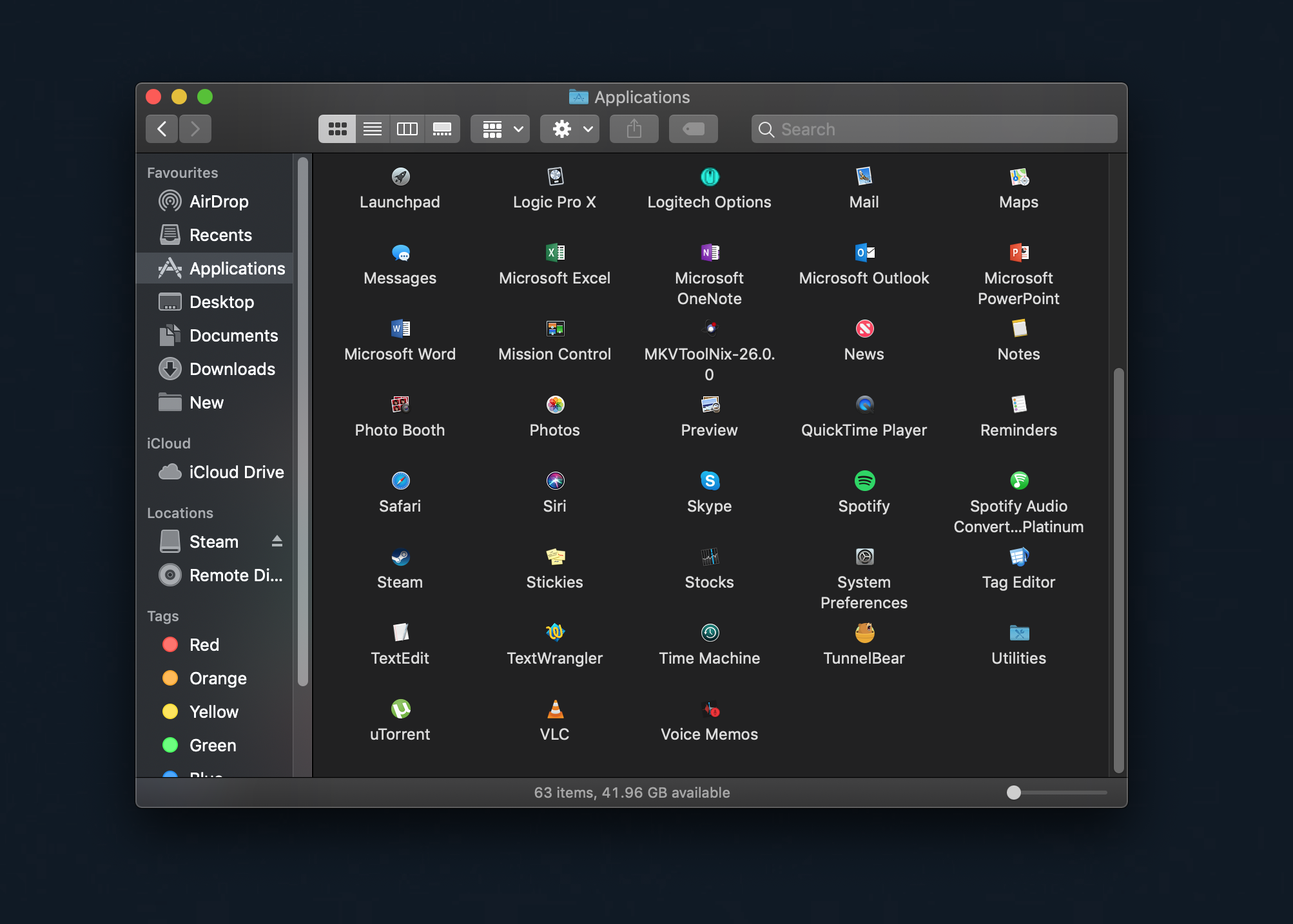The width and height of the screenshot is (1293, 924).
Task: Click the TunnelBear app icon
Action: point(864,633)
